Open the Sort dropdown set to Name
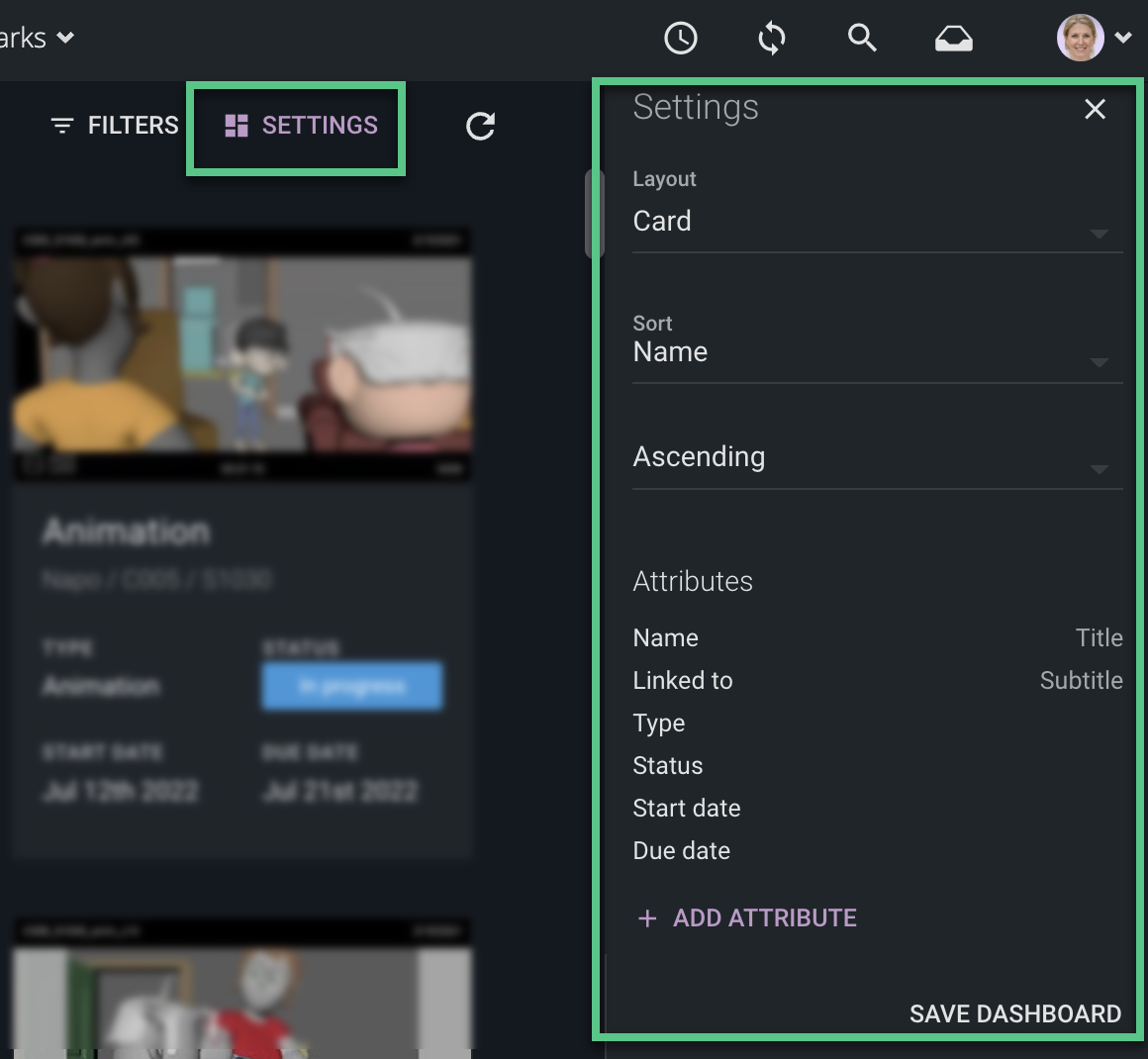 click(1099, 363)
